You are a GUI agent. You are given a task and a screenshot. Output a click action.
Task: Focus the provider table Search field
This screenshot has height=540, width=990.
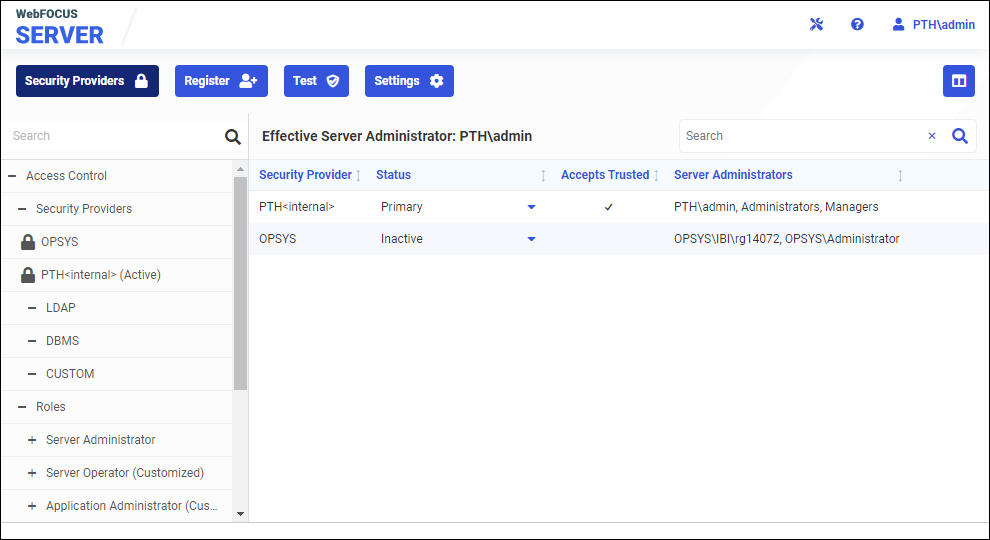[x=801, y=136]
